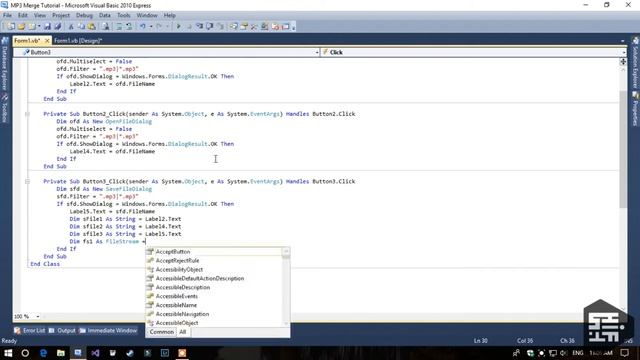640x360 pixels.
Task: Collapse the Button2_Click sub outline
Action: click(x=27, y=114)
